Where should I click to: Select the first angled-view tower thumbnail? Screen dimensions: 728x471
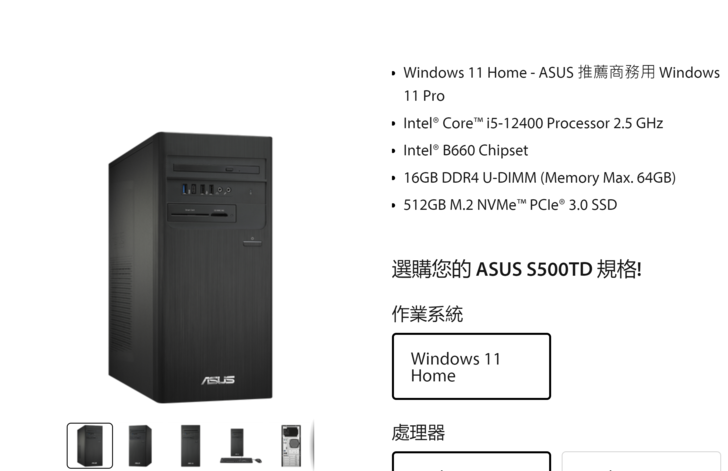[90, 445]
